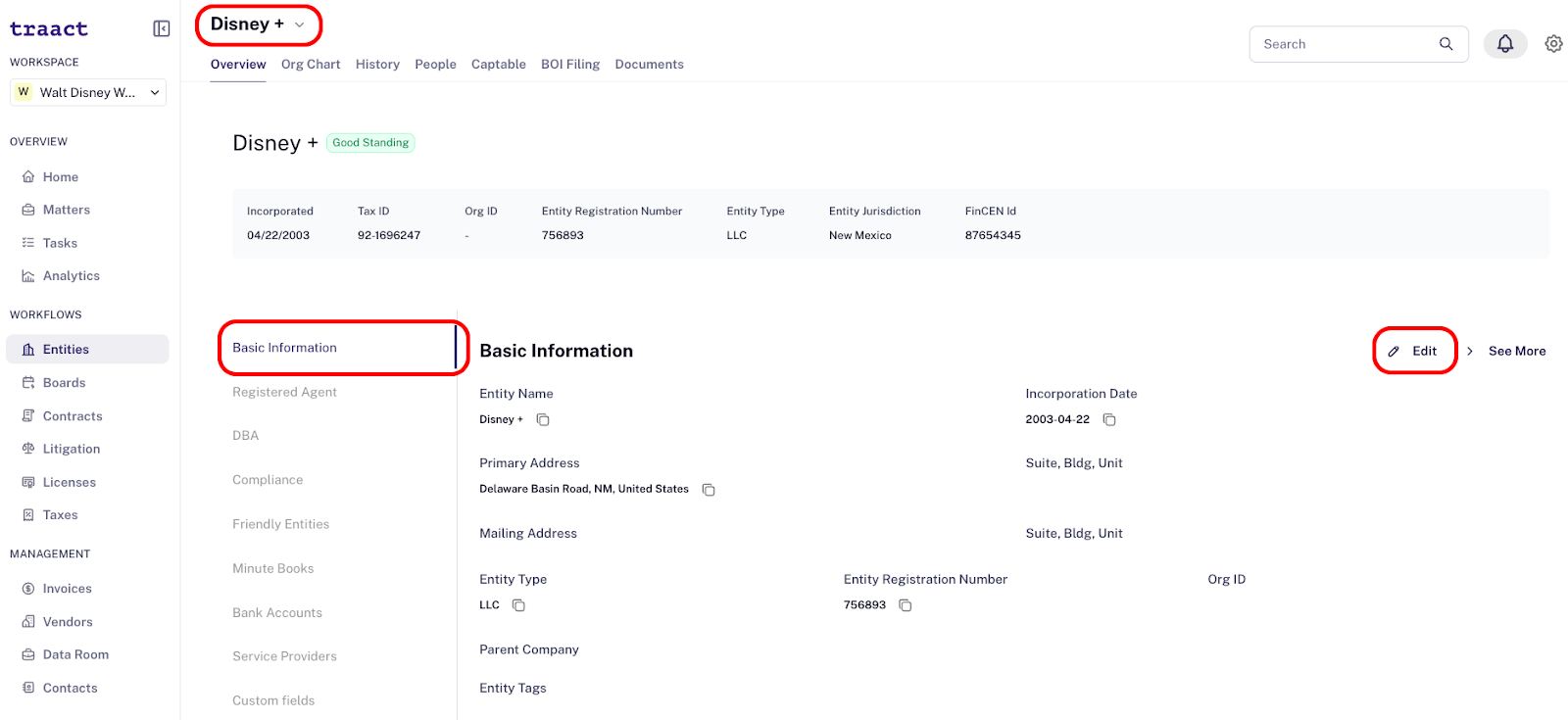Copy the Entity Registration Number value

[x=906, y=605]
